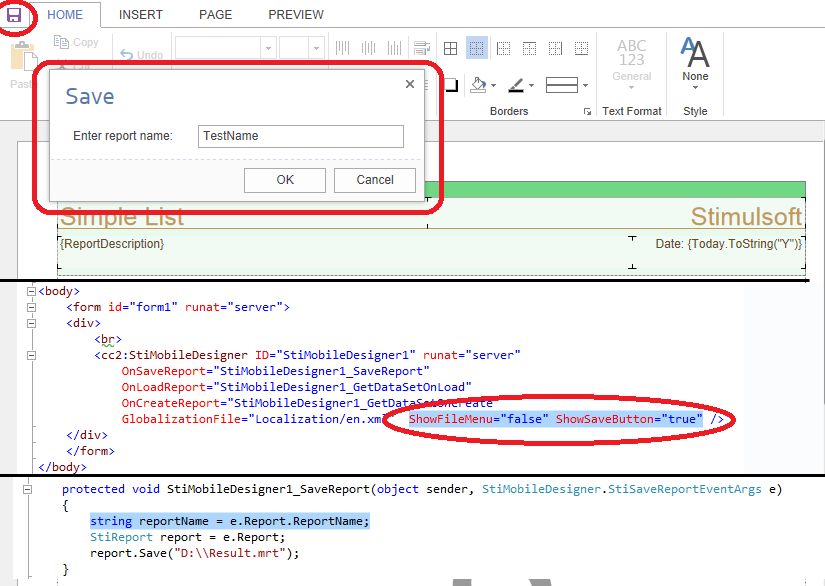Select the Date Today.ToString text component
825x586 pixels.
coord(729,244)
